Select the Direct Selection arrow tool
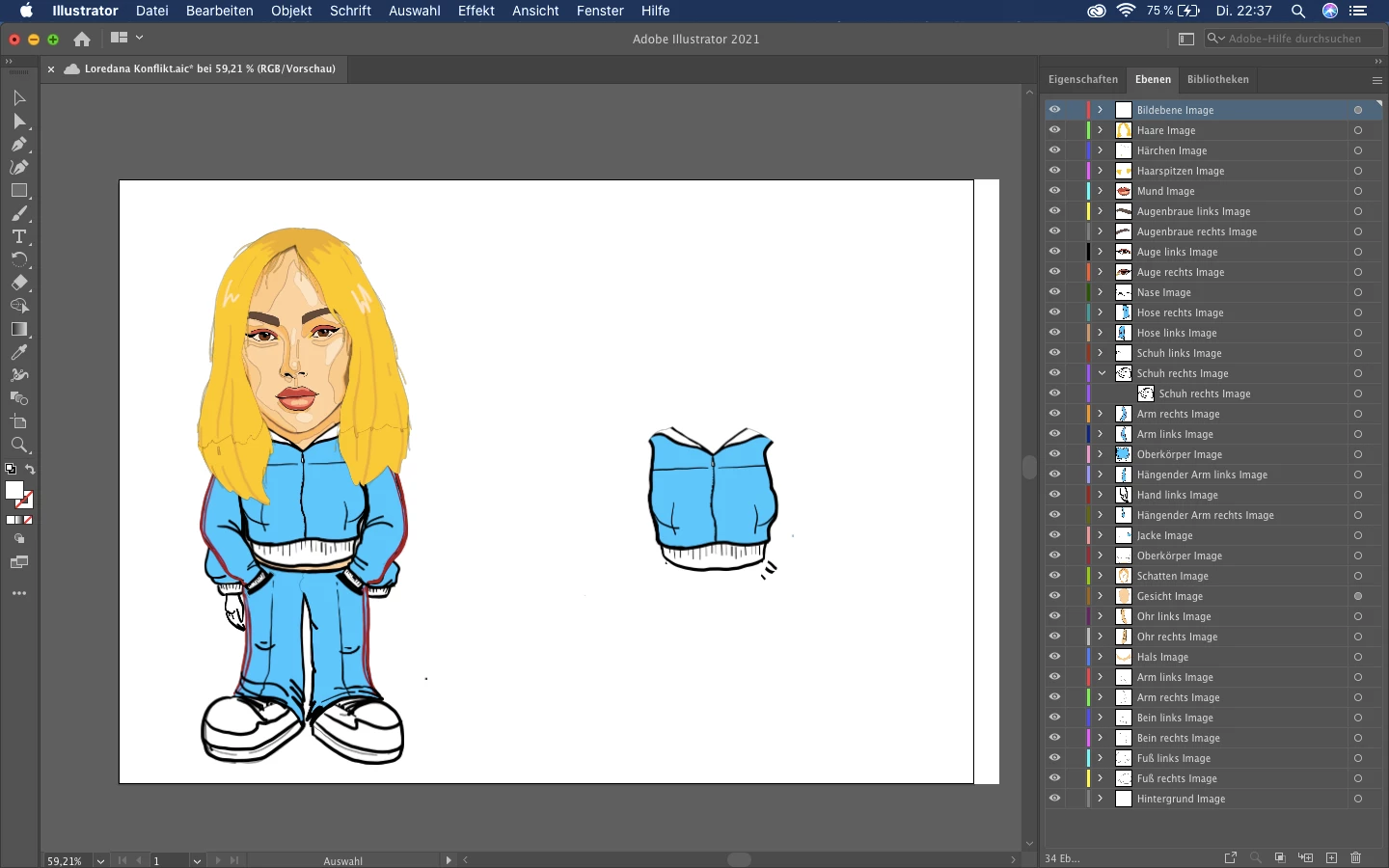 (19, 121)
